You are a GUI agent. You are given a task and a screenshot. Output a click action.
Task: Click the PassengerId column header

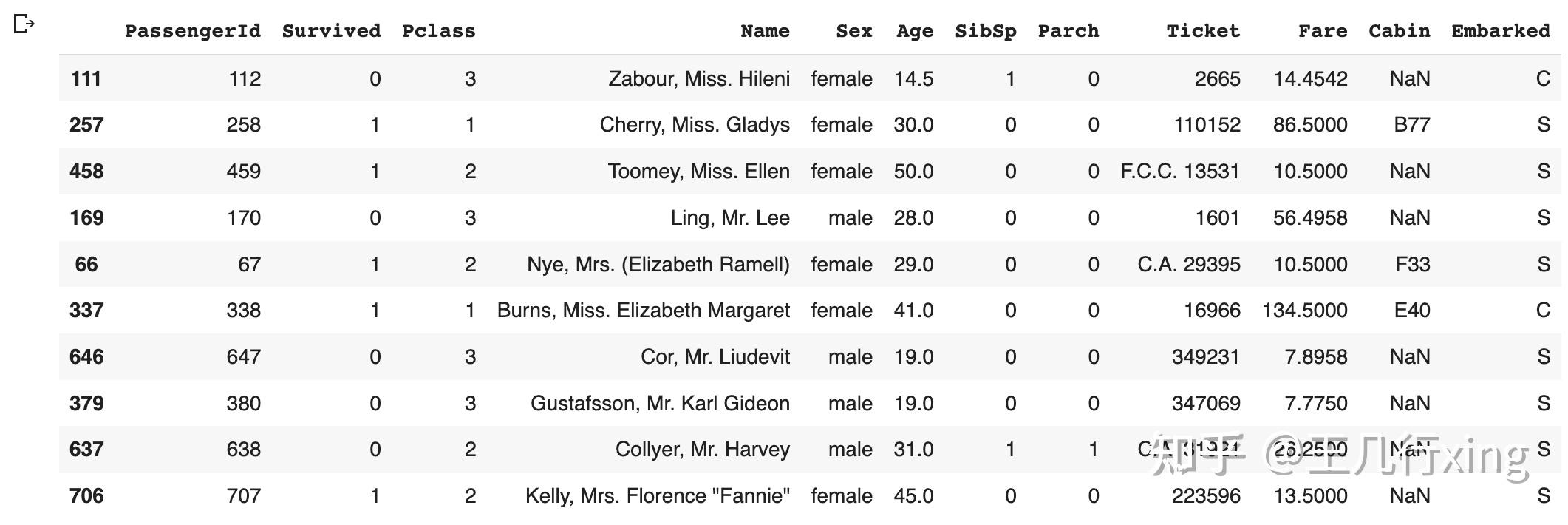tap(192, 31)
